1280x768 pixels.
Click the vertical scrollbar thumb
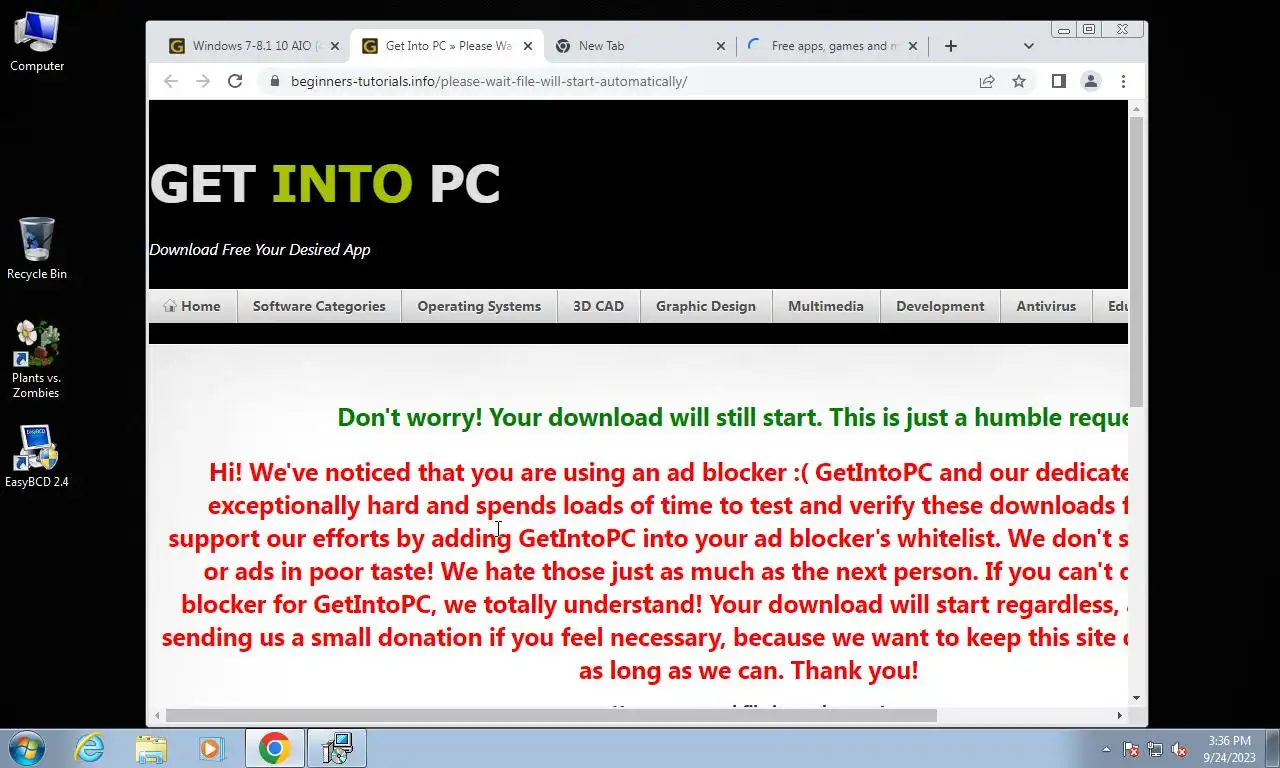click(x=1136, y=261)
